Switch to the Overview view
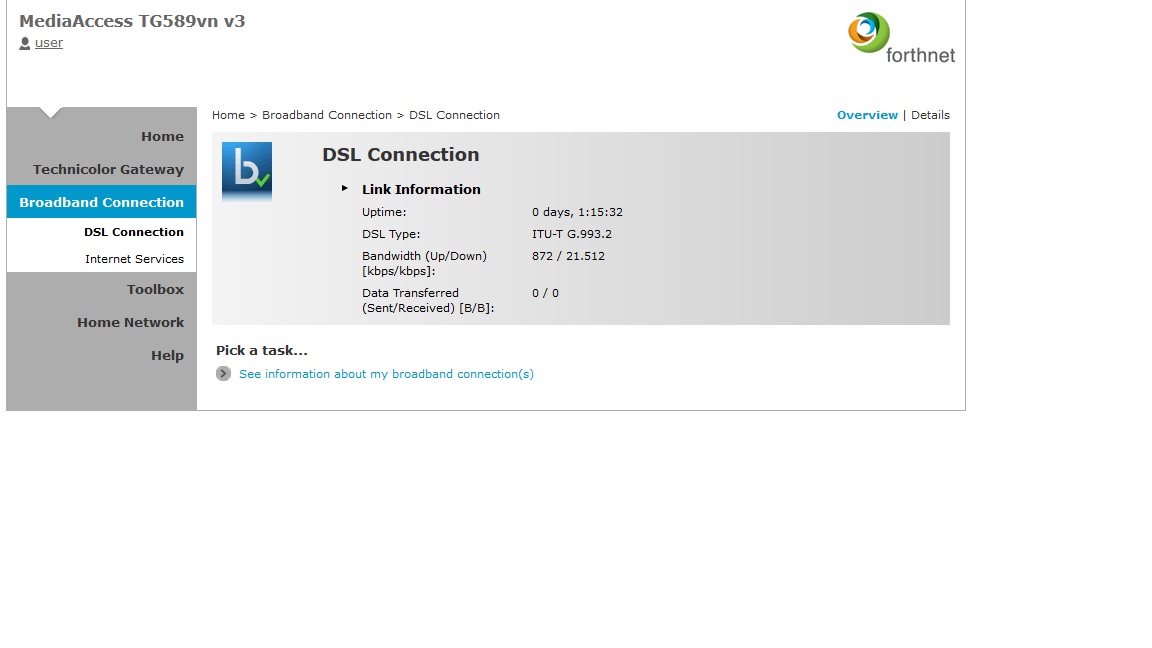Viewport: 1152px width, 648px height. 867,115
